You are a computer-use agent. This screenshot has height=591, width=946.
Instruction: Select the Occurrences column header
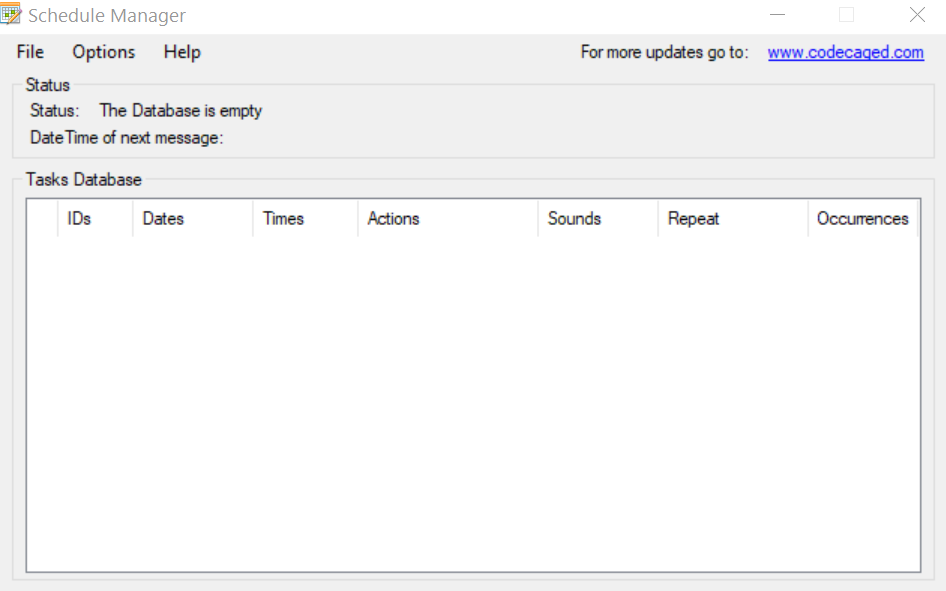coord(862,218)
